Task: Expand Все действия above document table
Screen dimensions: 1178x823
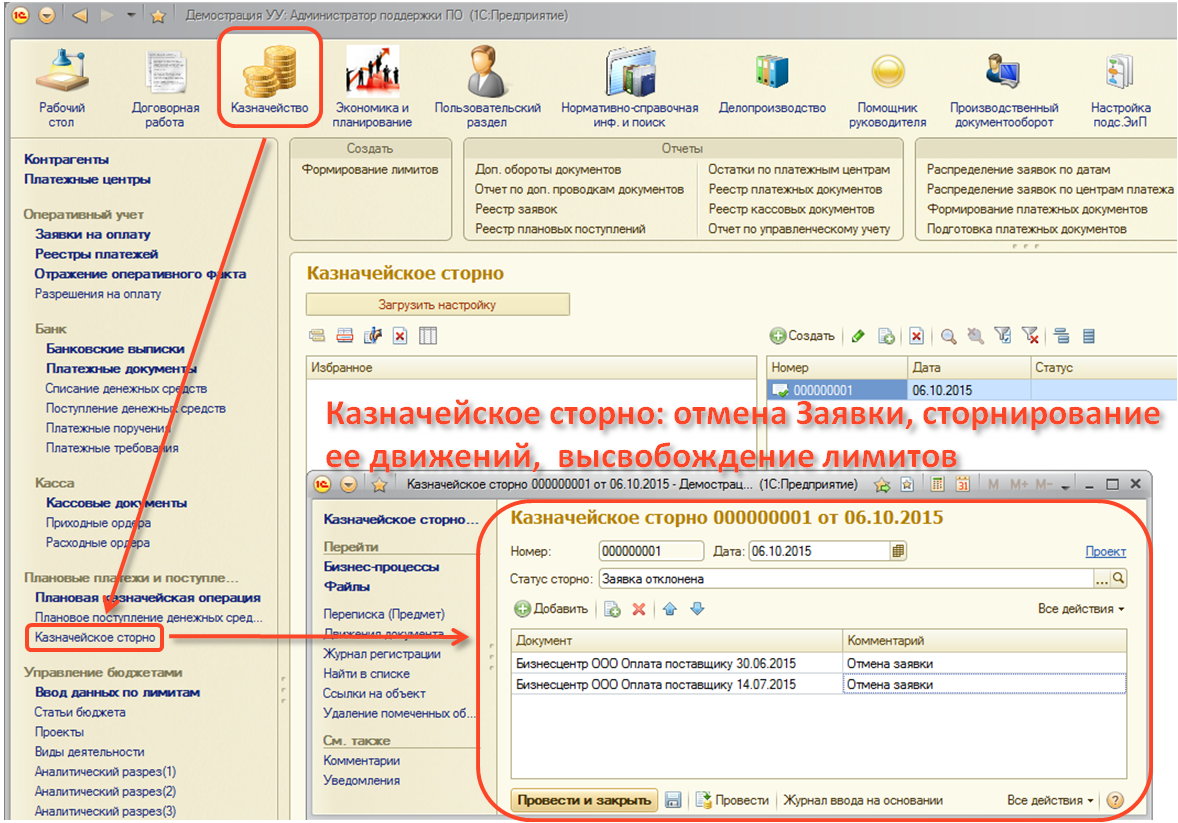Action: coord(1080,609)
